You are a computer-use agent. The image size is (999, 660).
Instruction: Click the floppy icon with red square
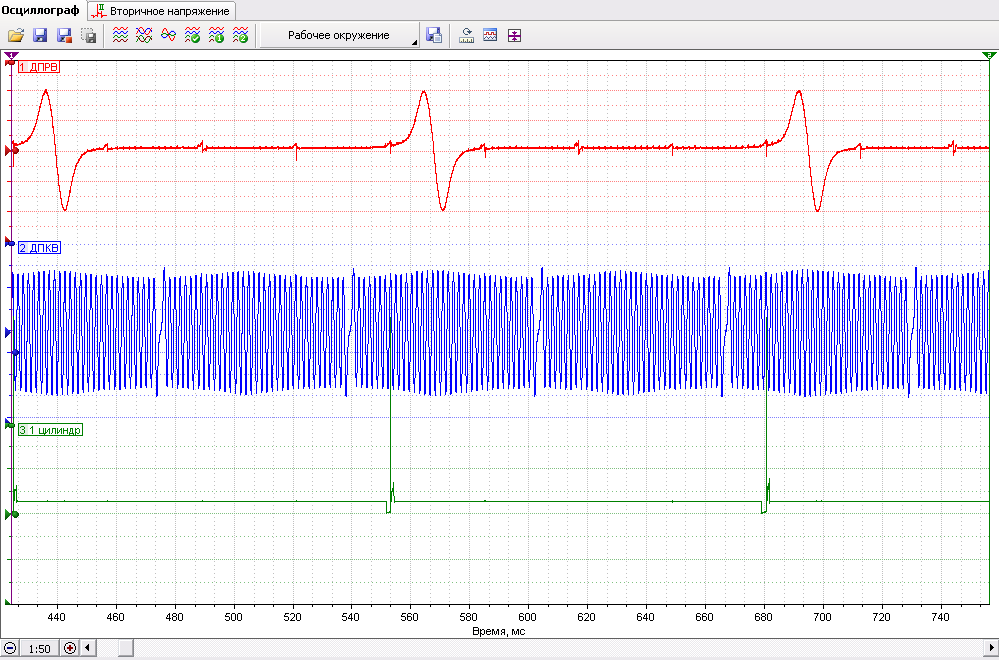(x=64, y=36)
